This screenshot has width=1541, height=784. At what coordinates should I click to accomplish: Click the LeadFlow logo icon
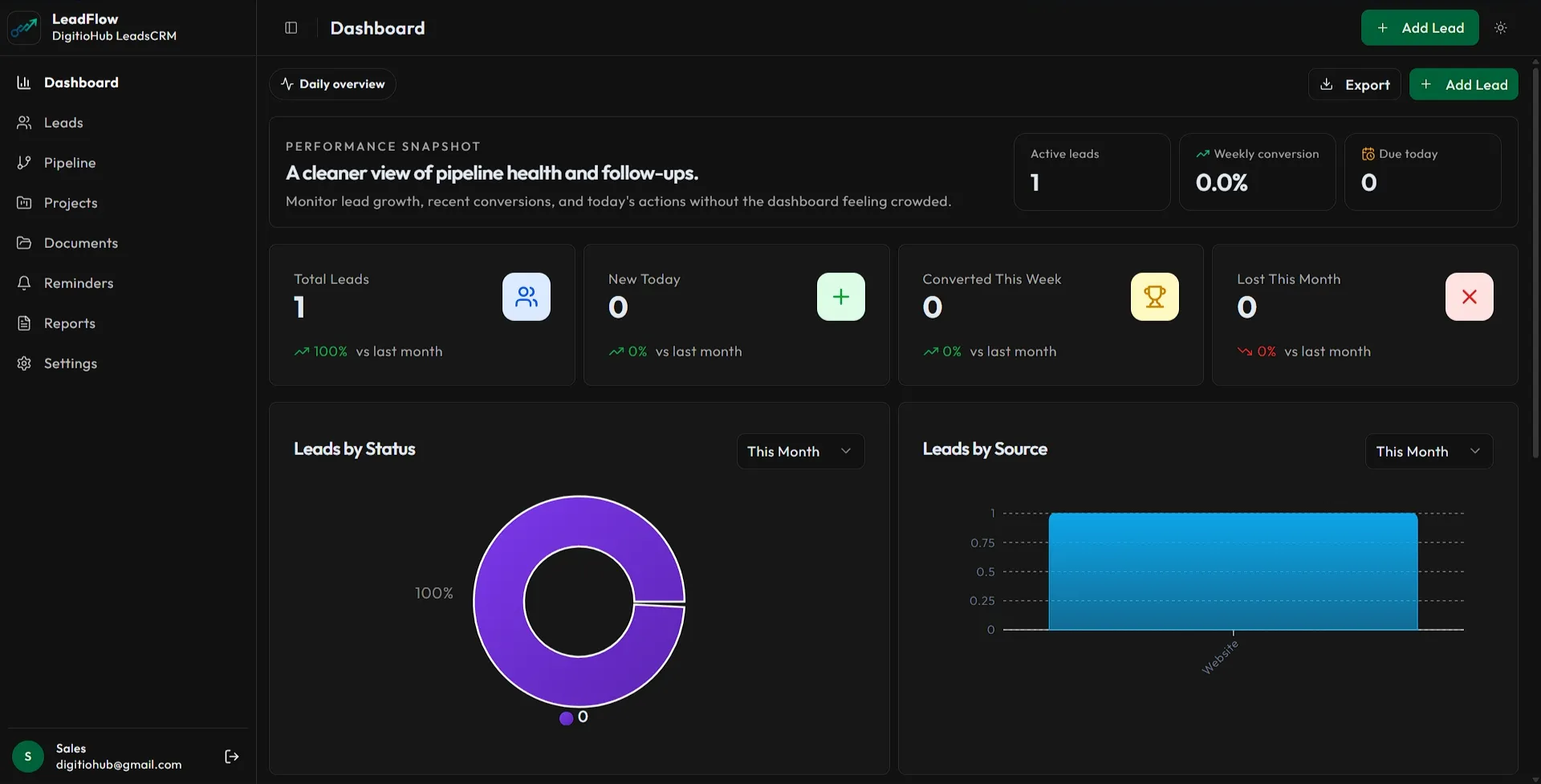coord(24,26)
